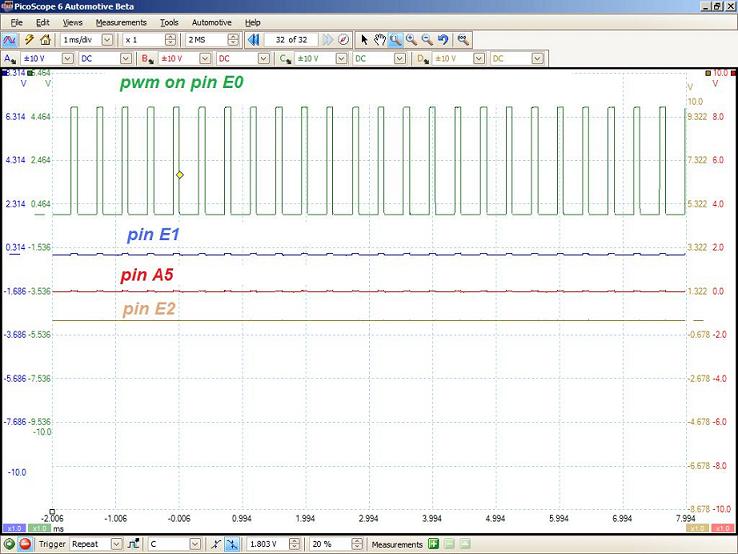Select the Zoom Out magnifier tool
This screenshot has height=554, width=738.
(x=427, y=40)
